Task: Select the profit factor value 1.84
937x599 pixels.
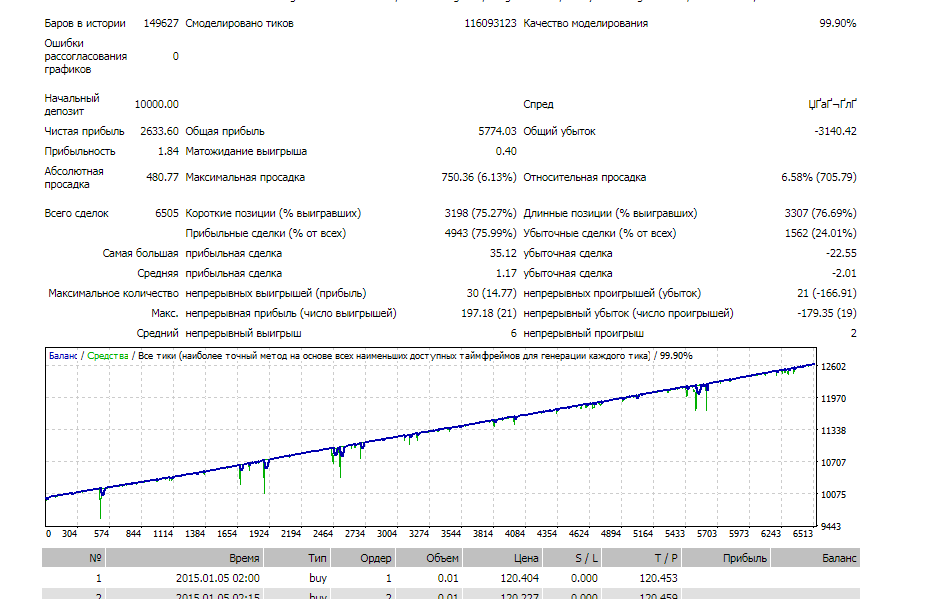Action: click(168, 151)
